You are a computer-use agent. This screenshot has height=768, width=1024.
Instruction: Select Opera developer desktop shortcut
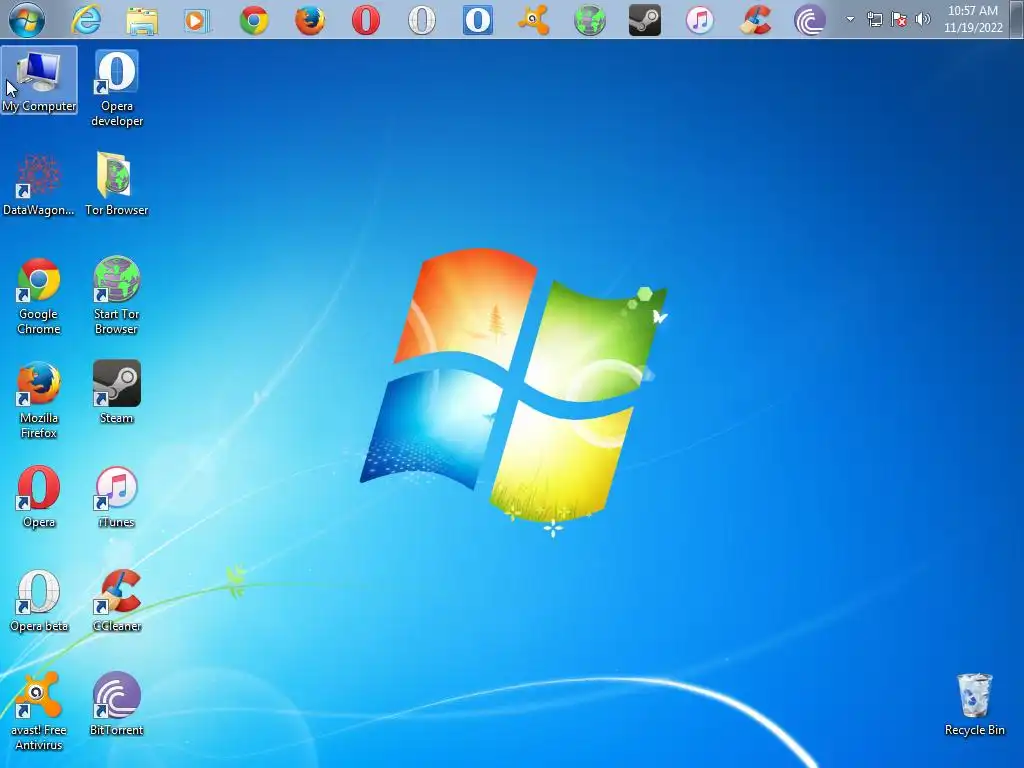(117, 88)
